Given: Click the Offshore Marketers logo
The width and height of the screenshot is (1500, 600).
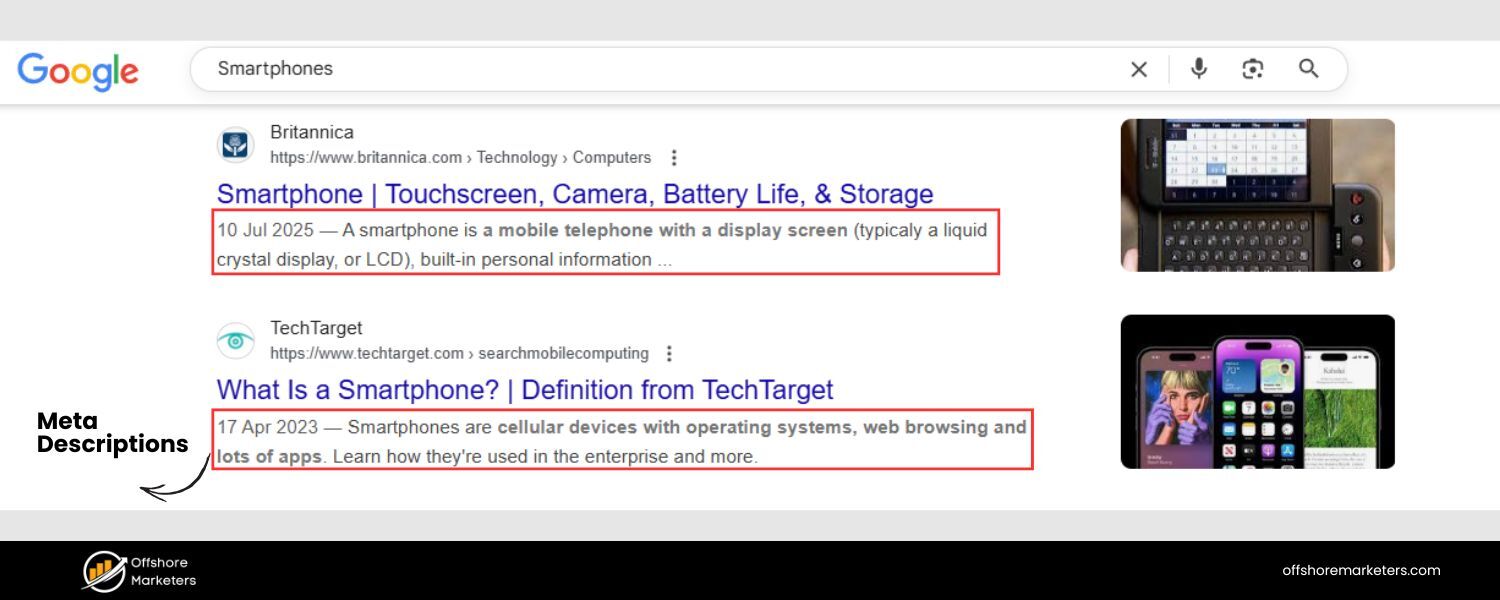Looking at the screenshot, I should [x=139, y=571].
